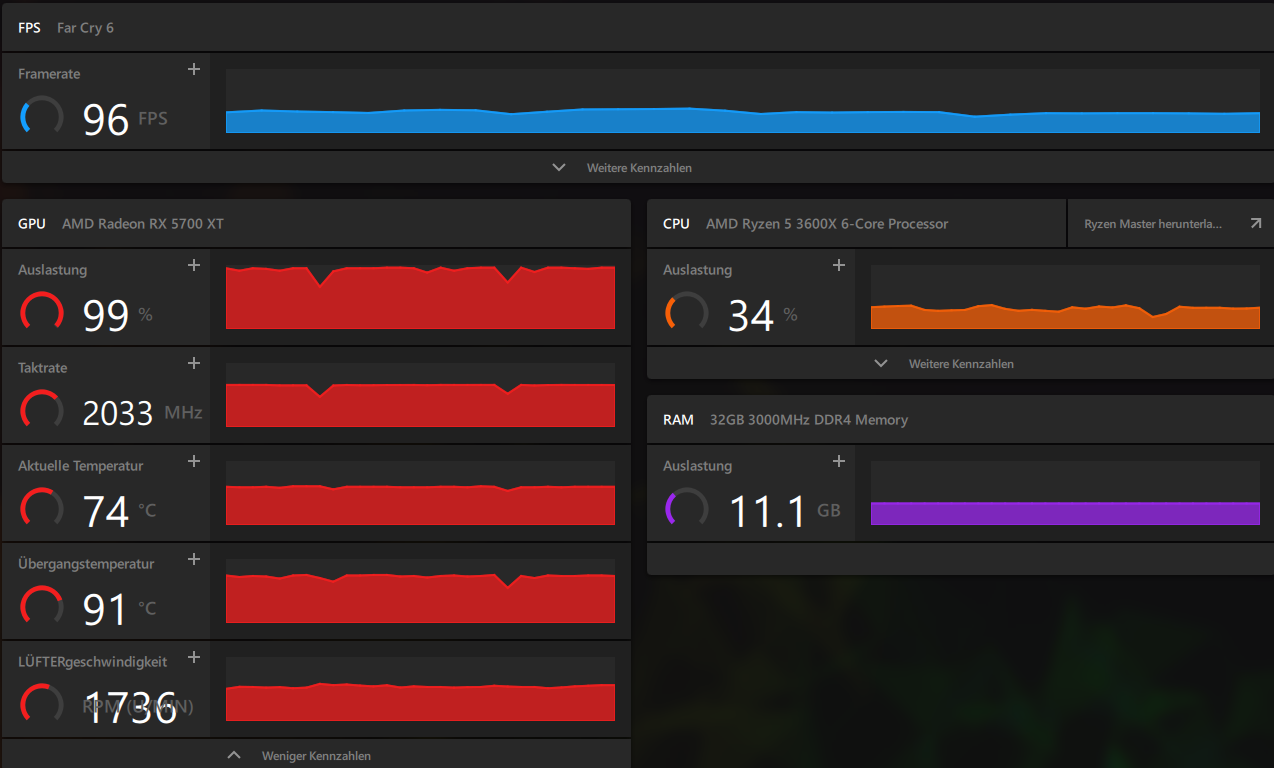Click the Aktuelle Temperatur circular gauge
The width and height of the screenshot is (1274, 768).
coord(42,509)
